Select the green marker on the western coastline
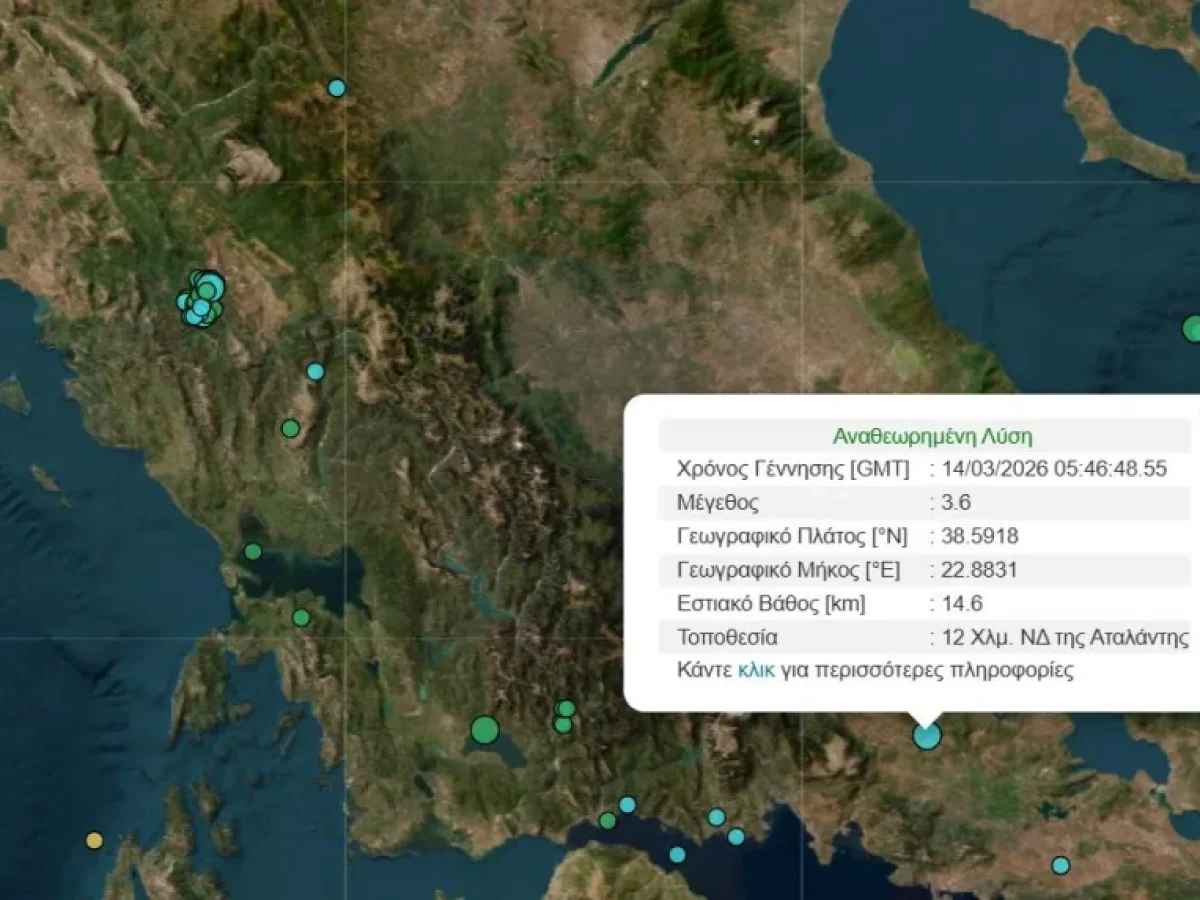The width and height of the screenshot is (1200, 900). (x=252, y=549)
